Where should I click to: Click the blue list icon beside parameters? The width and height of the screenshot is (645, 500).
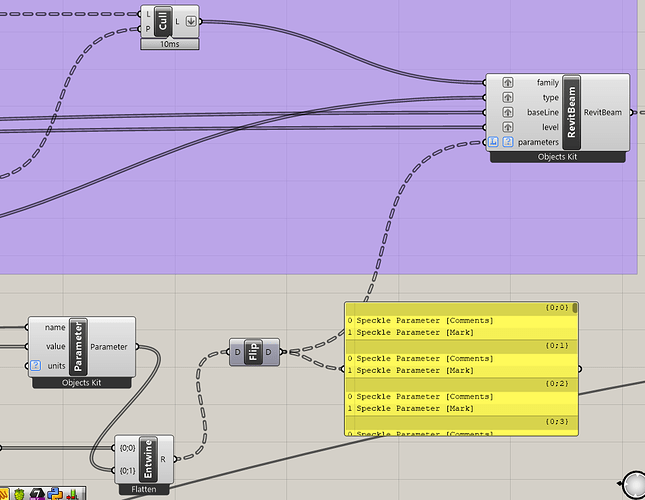tap(493, 142)
